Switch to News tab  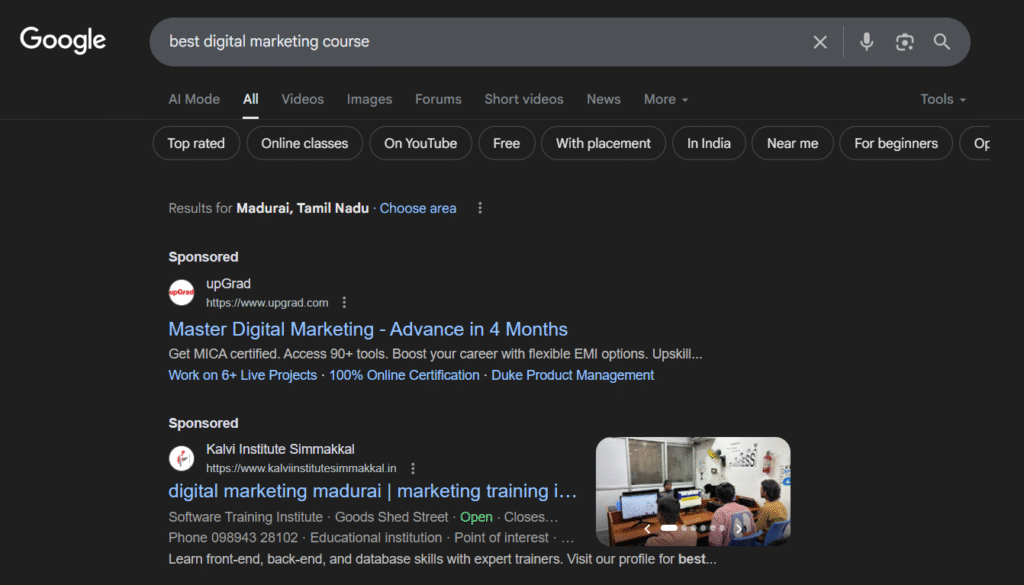tap(603, 99)
